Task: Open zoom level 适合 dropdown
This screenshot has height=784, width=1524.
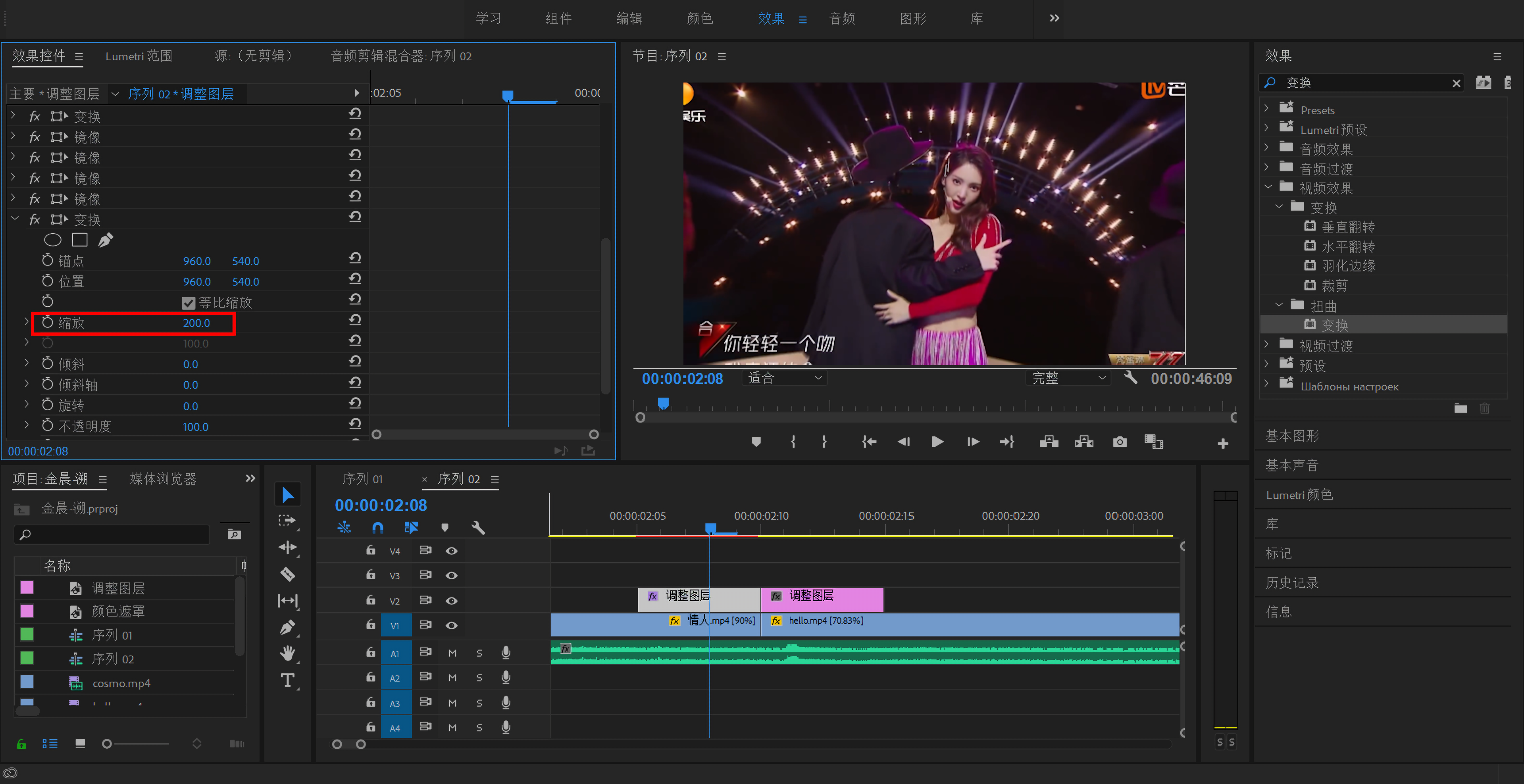Action: [785, 378]
